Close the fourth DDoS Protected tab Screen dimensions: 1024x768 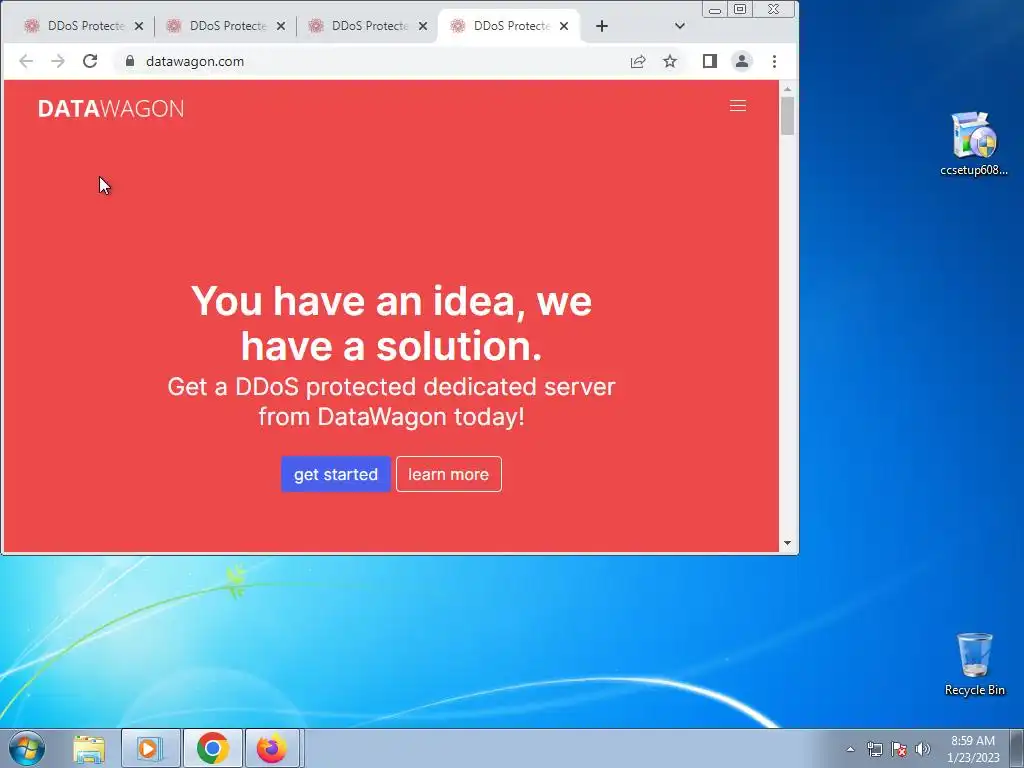(564, 26)
